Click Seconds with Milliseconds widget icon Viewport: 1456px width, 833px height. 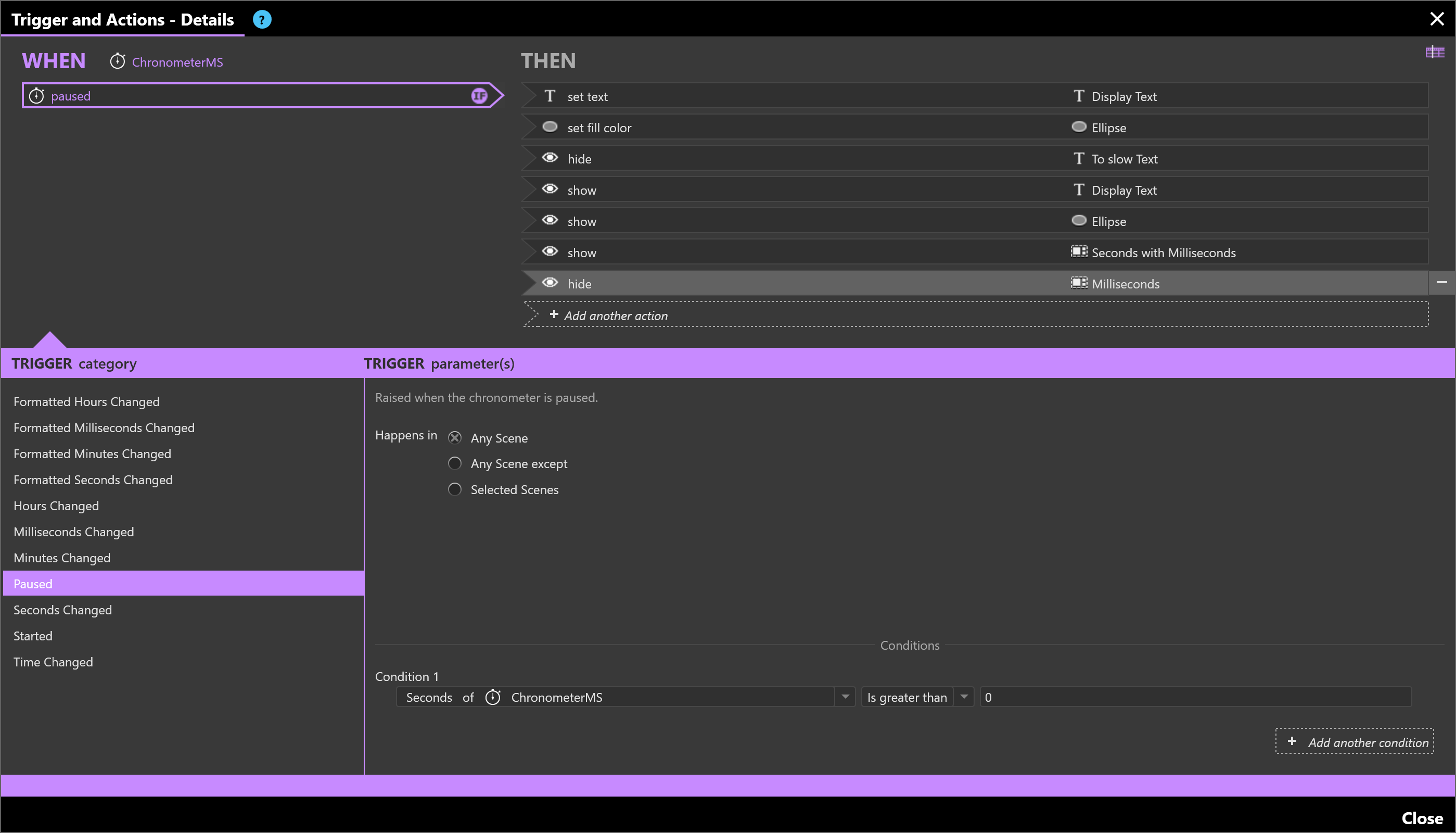(1079, 251)
